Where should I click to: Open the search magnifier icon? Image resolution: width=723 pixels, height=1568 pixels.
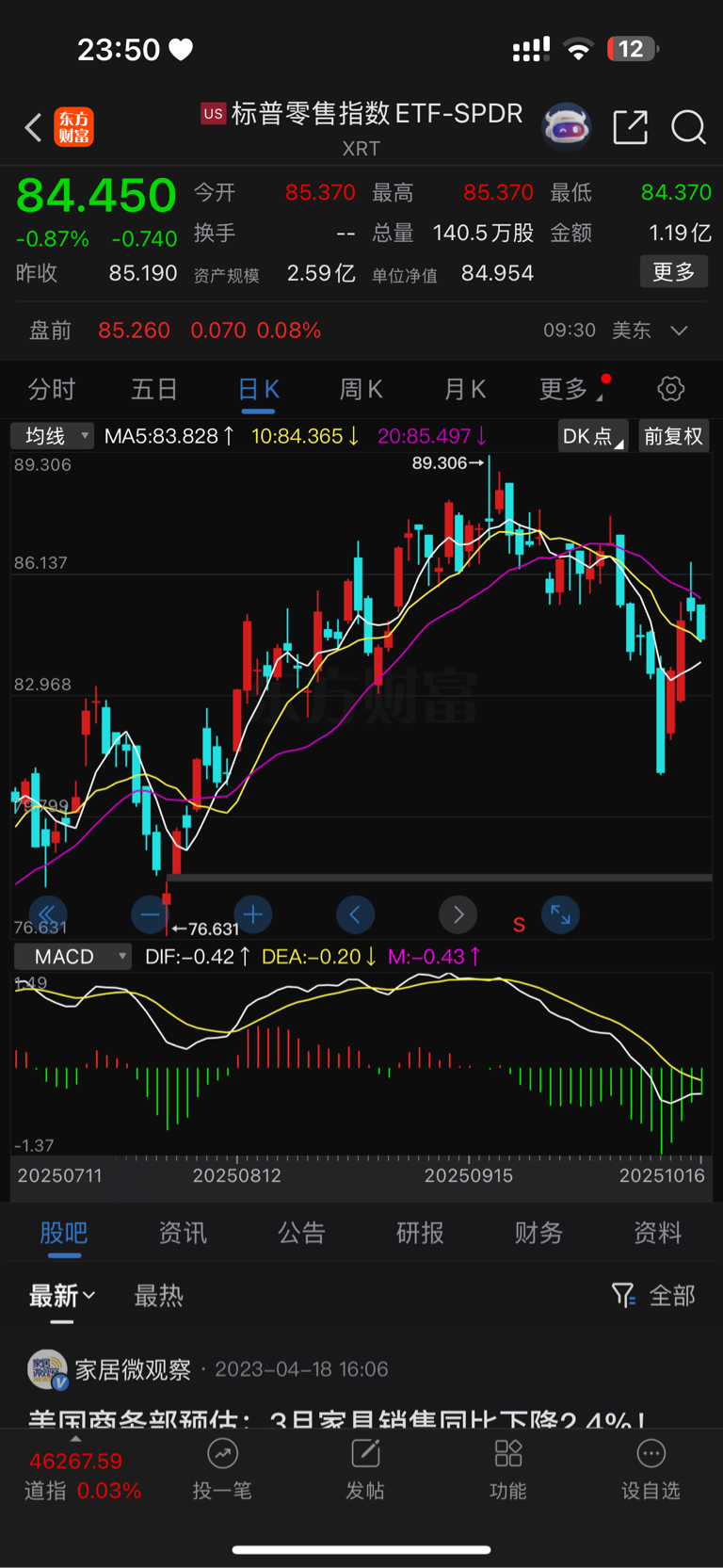coord(688,126)
